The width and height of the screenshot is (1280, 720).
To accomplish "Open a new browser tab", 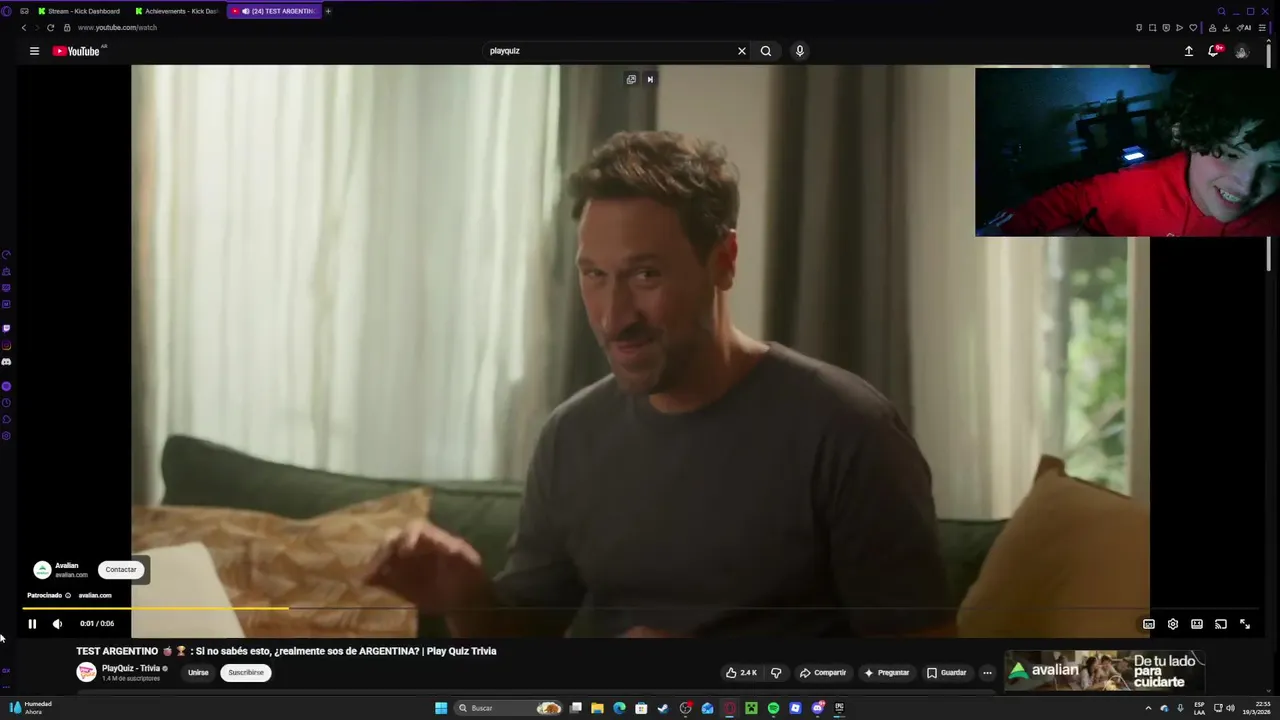I will pyautogui.click(x=328, y=11).
